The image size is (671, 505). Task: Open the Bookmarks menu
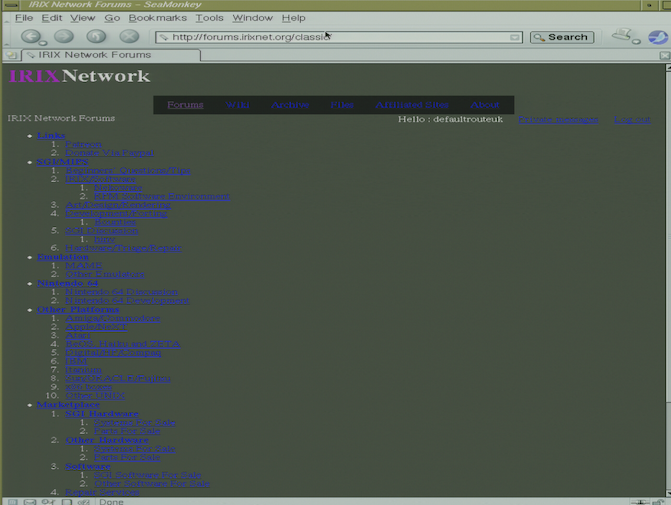pos(157,18)
